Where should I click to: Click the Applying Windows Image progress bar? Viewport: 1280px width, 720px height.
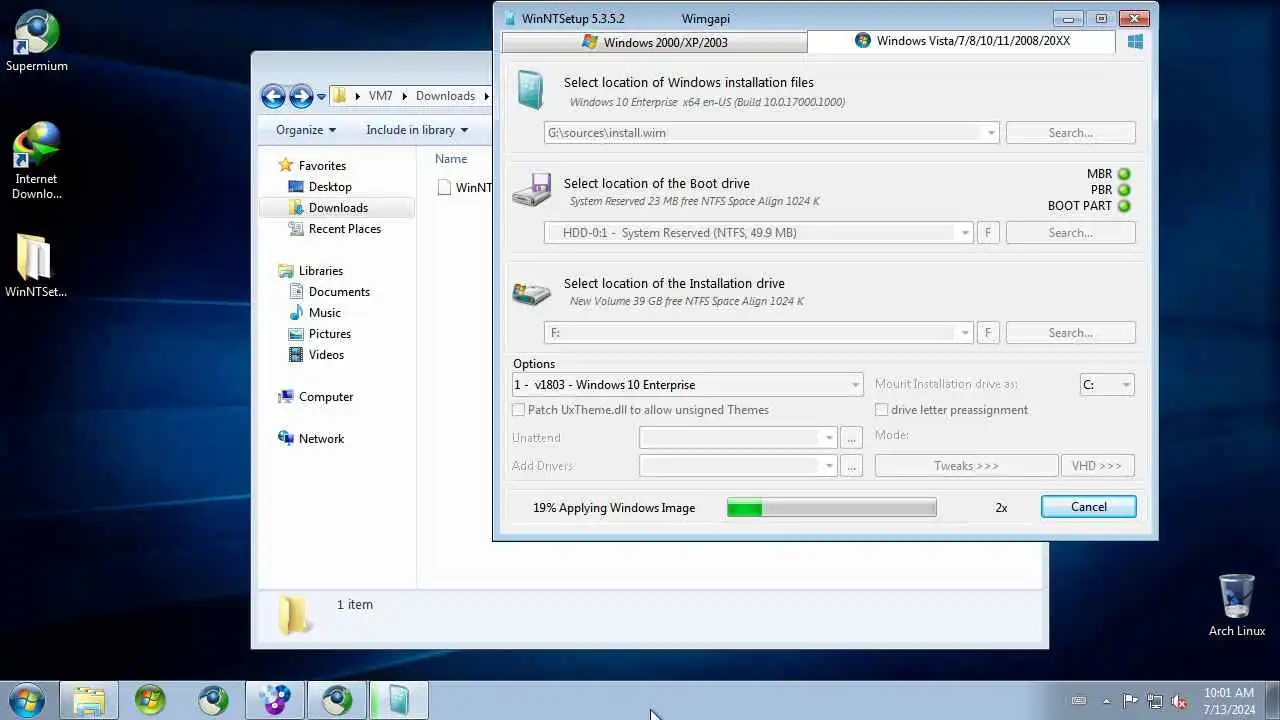[x=832, y=508]
